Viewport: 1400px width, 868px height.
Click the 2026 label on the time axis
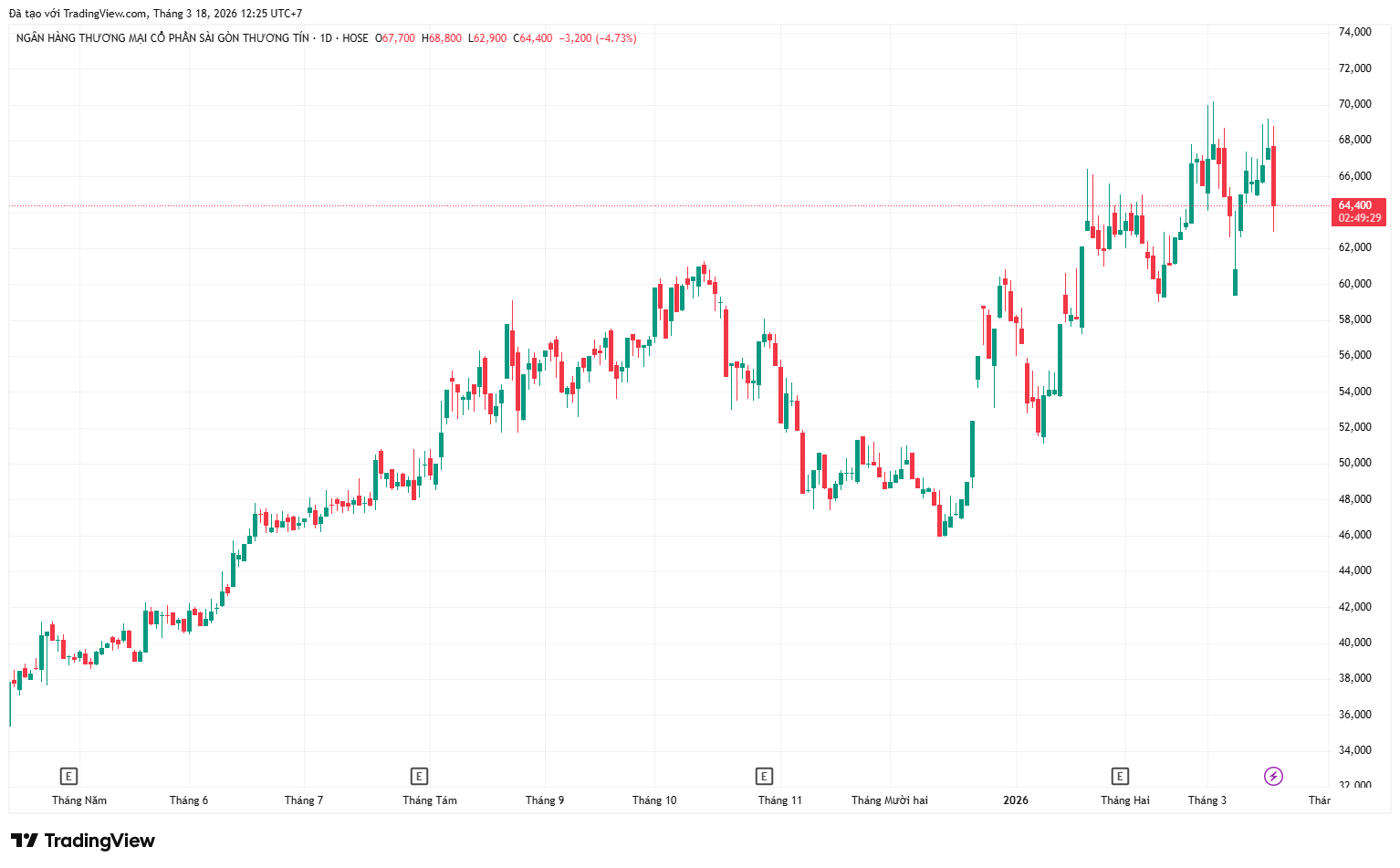[x=1015, y=800]
